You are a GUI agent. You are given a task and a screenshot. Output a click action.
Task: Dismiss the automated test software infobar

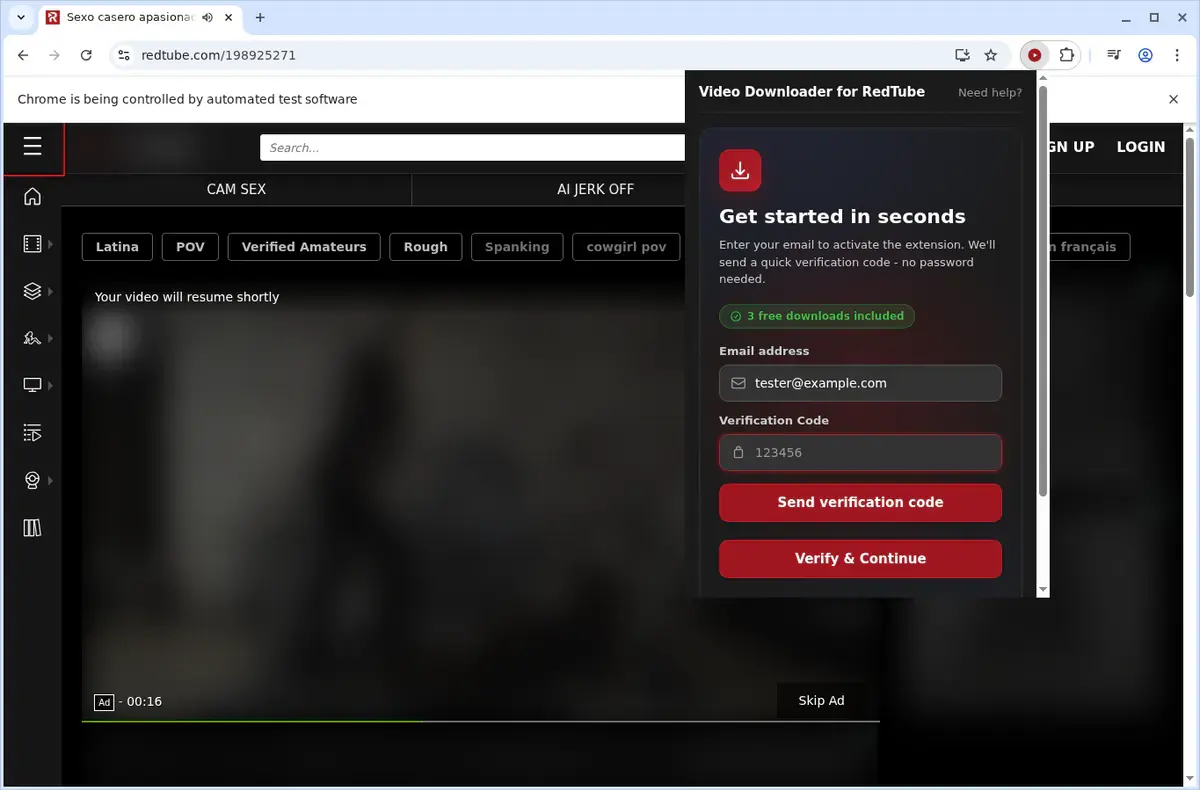click(1174, 99)
